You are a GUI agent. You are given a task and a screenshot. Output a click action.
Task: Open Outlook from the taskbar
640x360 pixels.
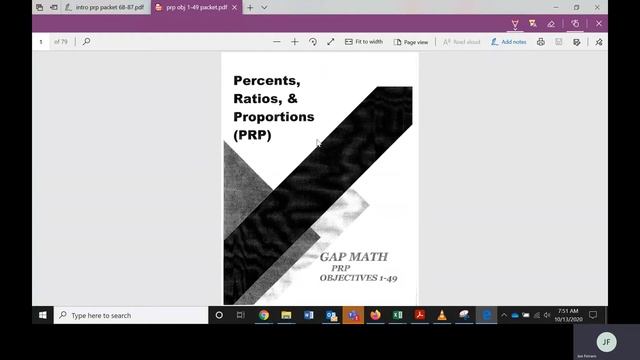click(x=331, y=315)
